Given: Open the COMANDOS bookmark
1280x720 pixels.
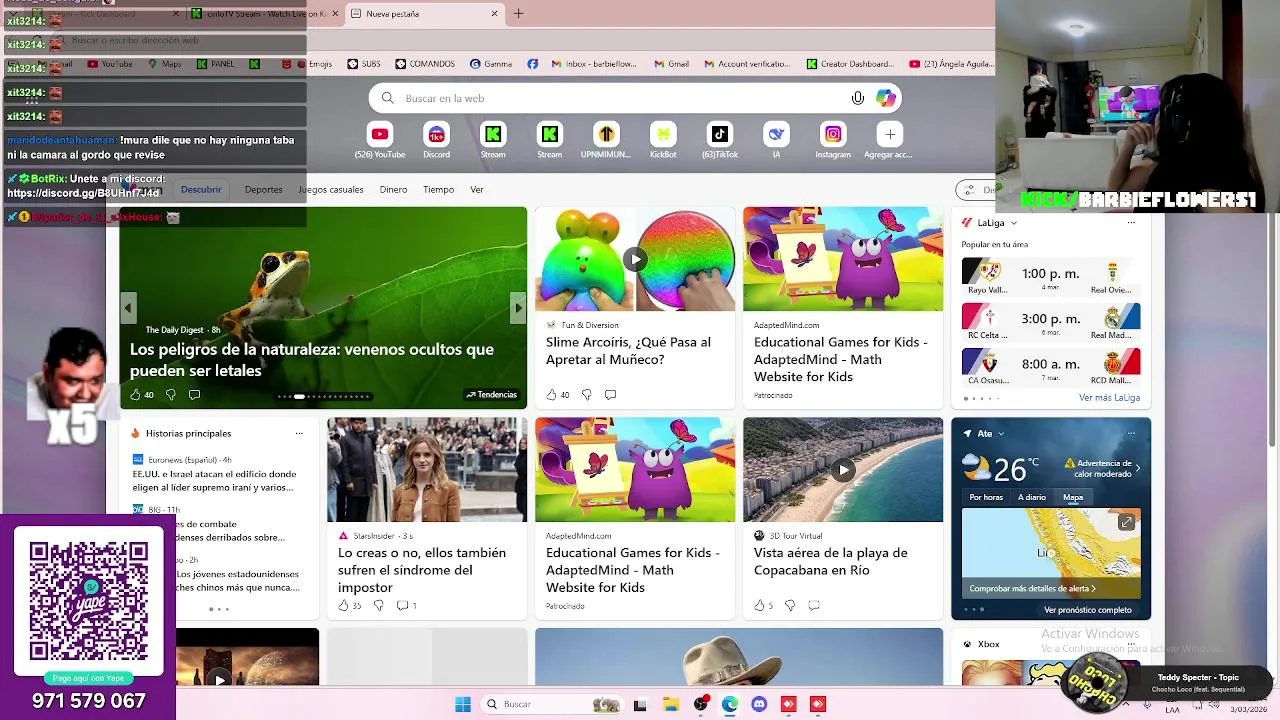Looking at the screenshot, I should coord(424,64).
